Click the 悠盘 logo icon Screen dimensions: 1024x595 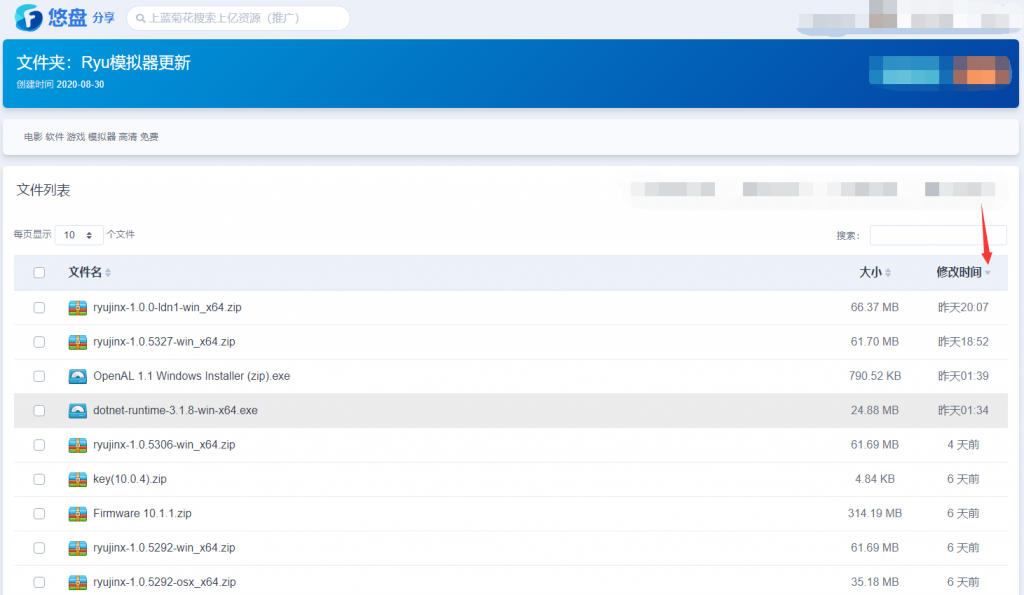point(29,18)
